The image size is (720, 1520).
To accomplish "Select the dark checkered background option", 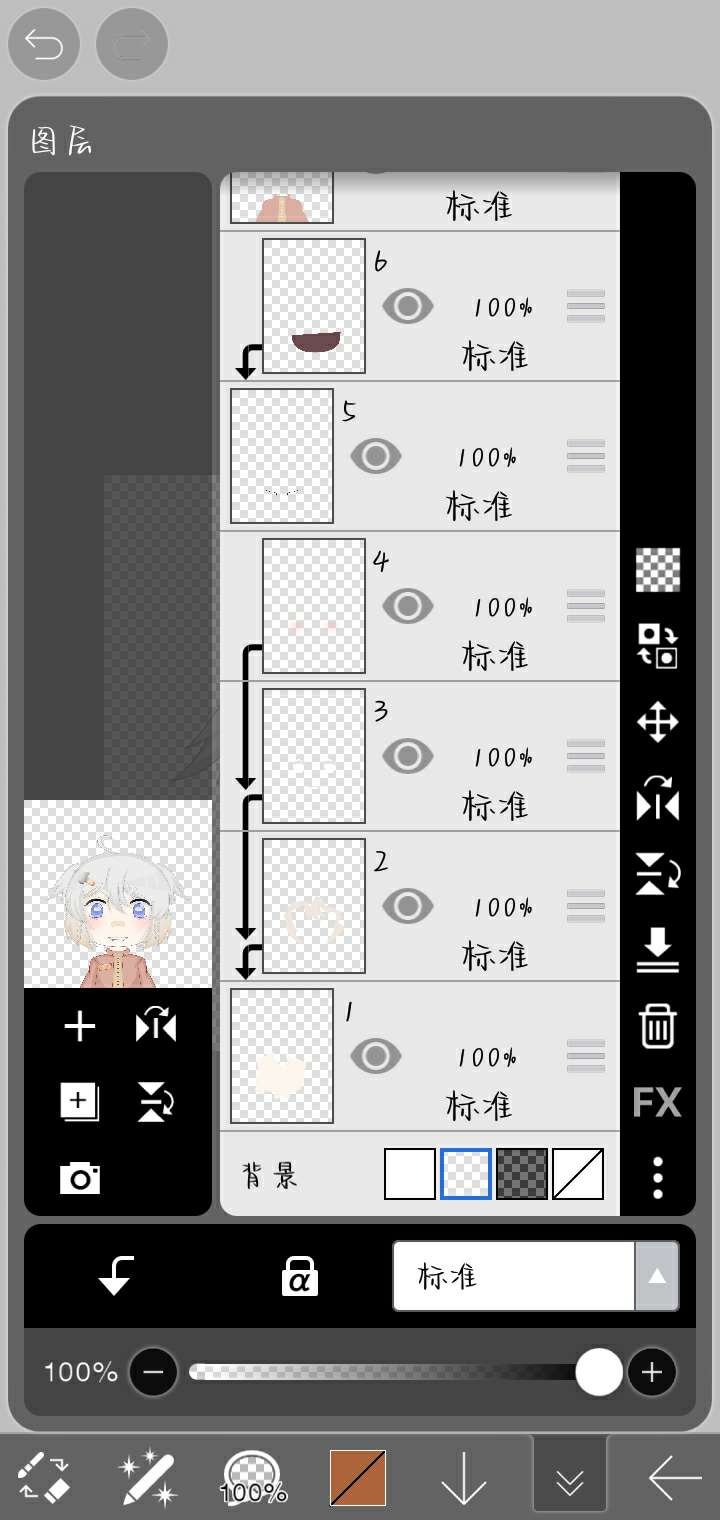I will 522,1174.
